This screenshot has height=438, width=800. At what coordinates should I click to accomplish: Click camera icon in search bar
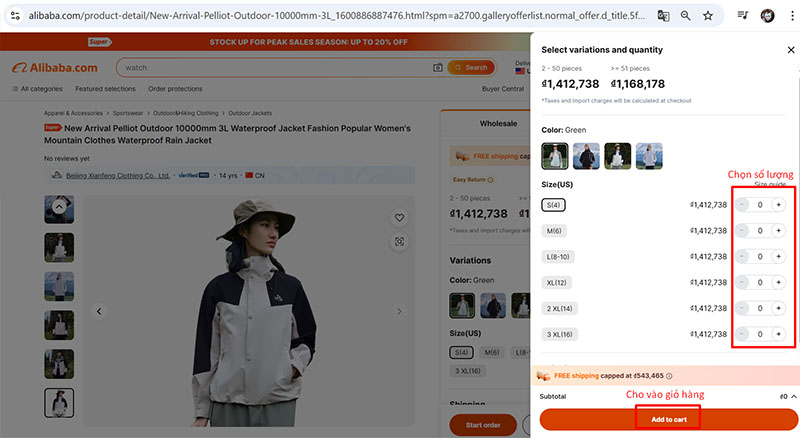click(437, 68)
